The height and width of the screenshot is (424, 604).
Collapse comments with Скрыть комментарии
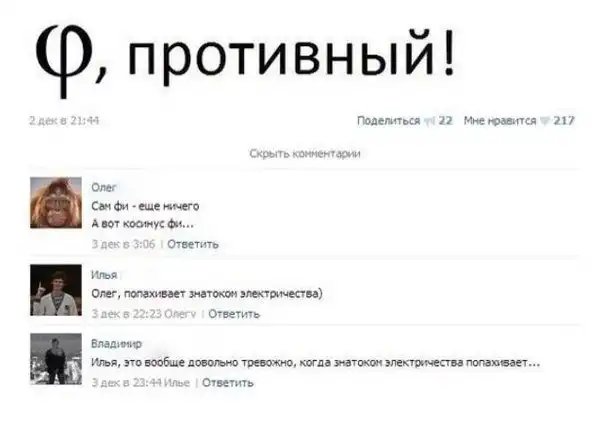click(305, 154)
